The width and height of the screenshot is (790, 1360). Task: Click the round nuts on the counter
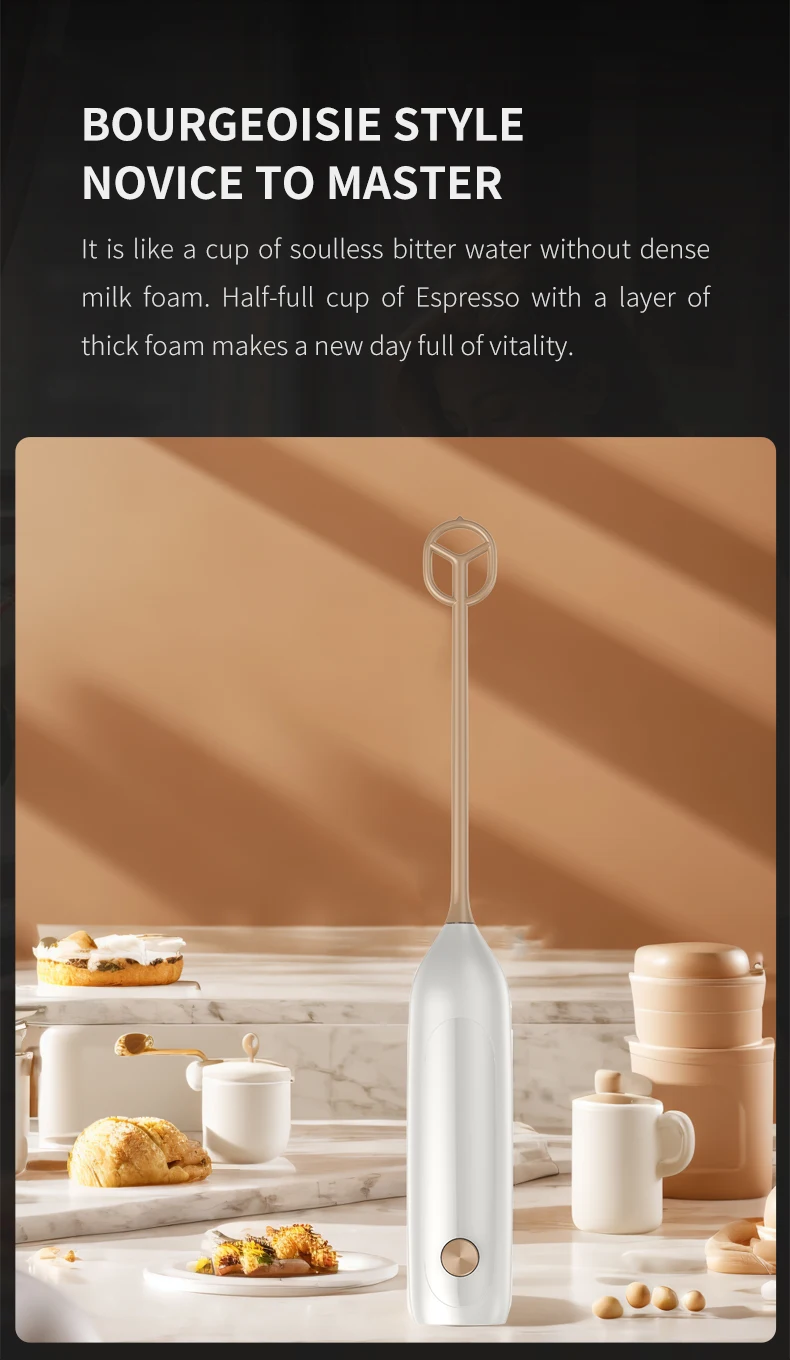[649, 1299]
